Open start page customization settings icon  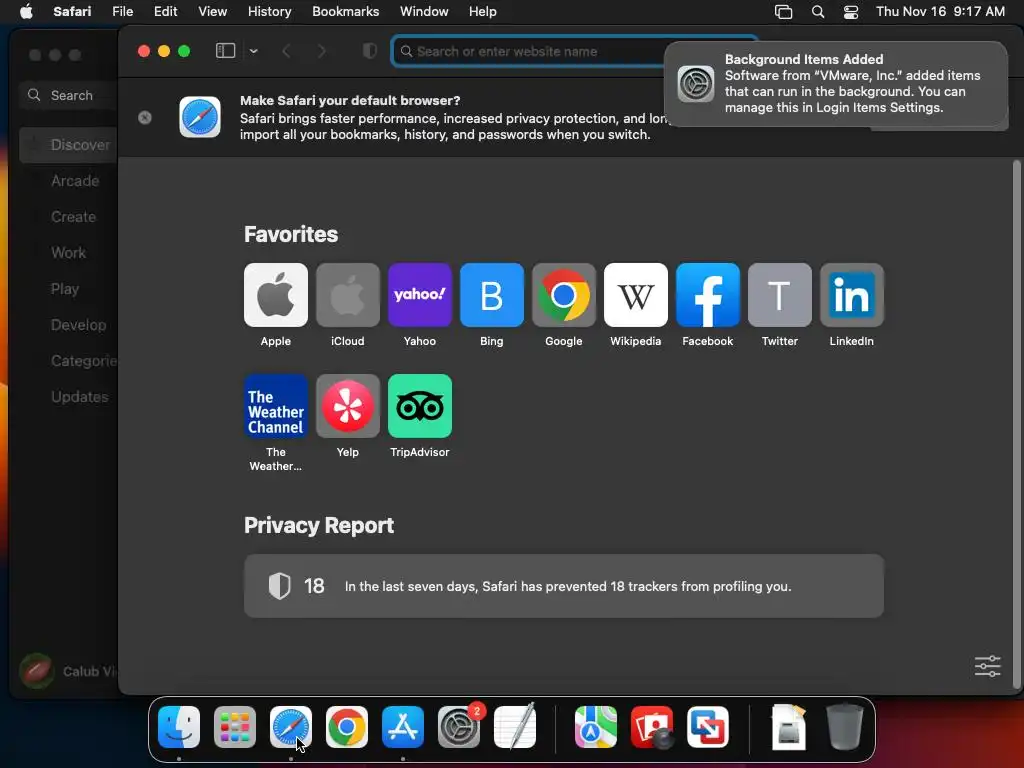pyautogui.click(x=987, y=666)
